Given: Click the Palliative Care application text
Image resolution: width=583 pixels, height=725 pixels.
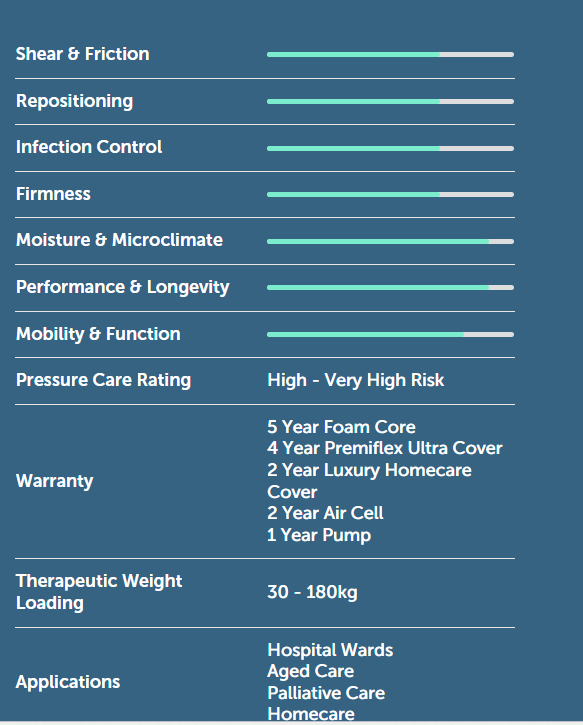Looking at the screenshot, I should pos(326,693).
